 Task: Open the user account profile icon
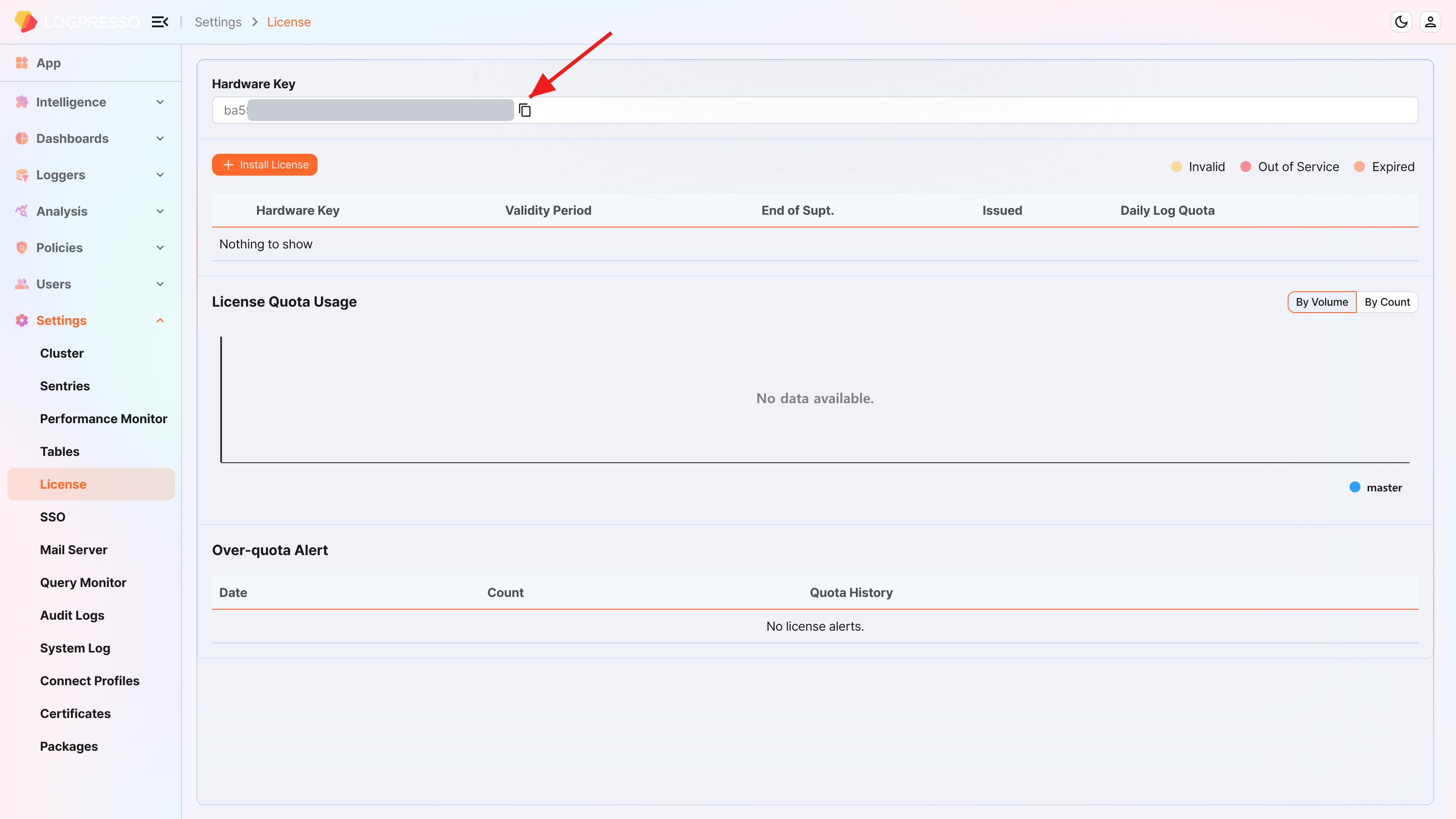pyautogui.click(x=1430, y=22)
